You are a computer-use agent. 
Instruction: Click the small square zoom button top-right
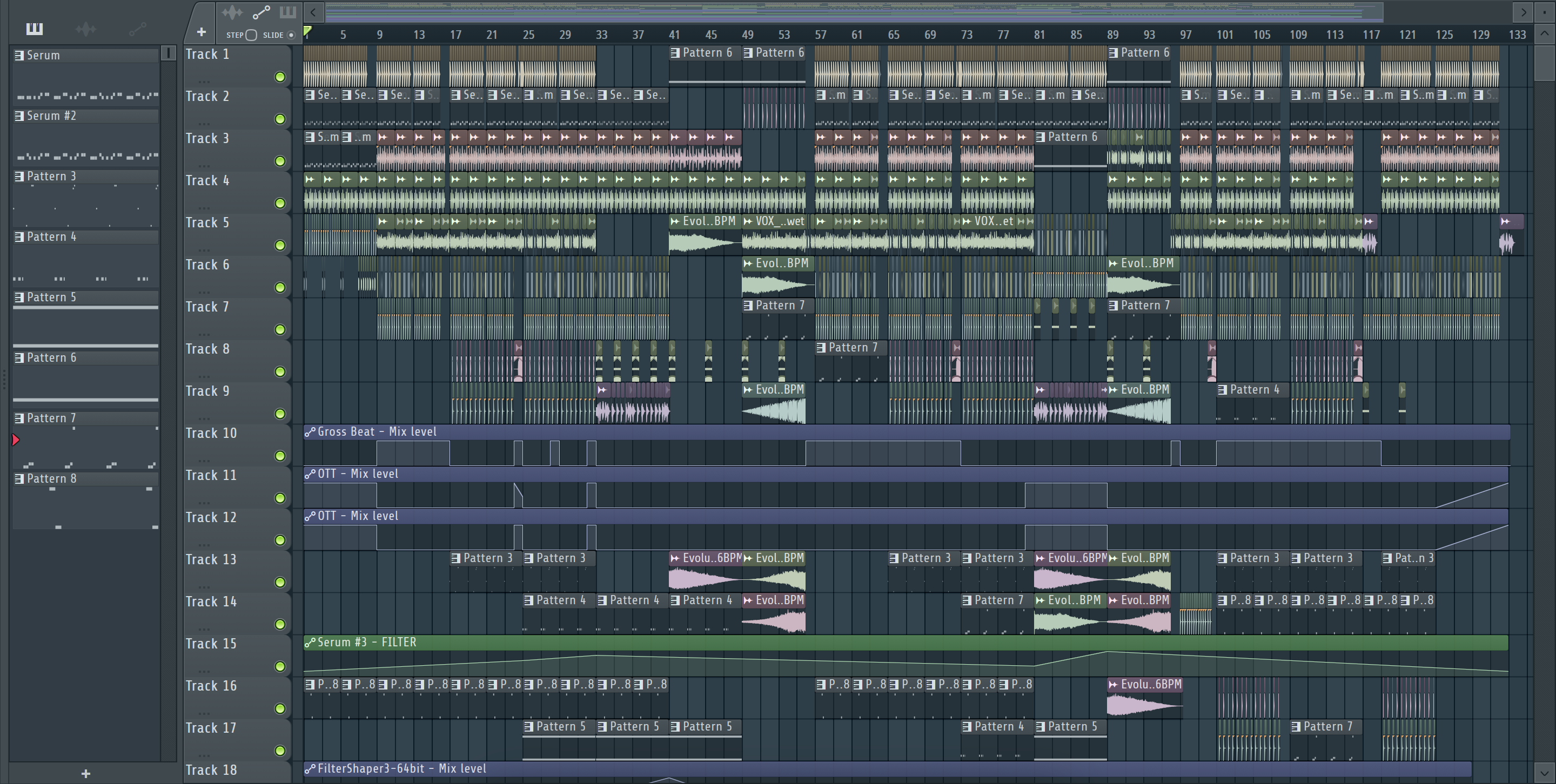(1545, 11)
